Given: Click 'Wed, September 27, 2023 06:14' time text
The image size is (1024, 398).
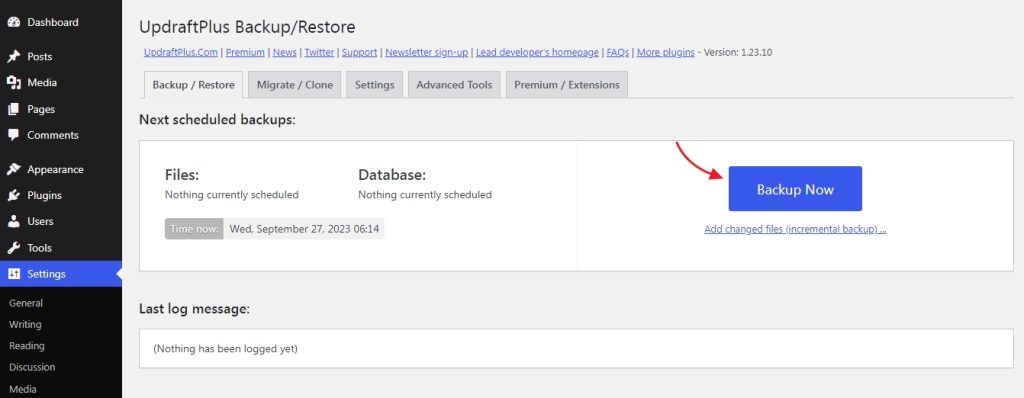Looking at the screenshot, I should click(304, 229).
